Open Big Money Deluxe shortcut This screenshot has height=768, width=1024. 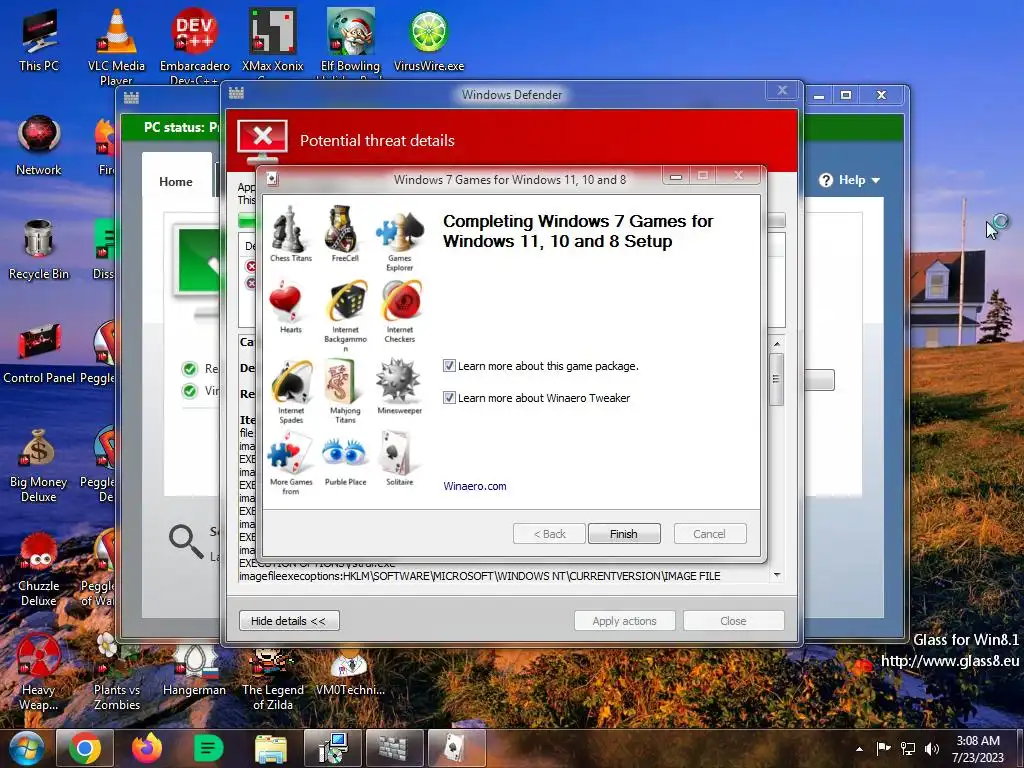(x=39, y=465)
